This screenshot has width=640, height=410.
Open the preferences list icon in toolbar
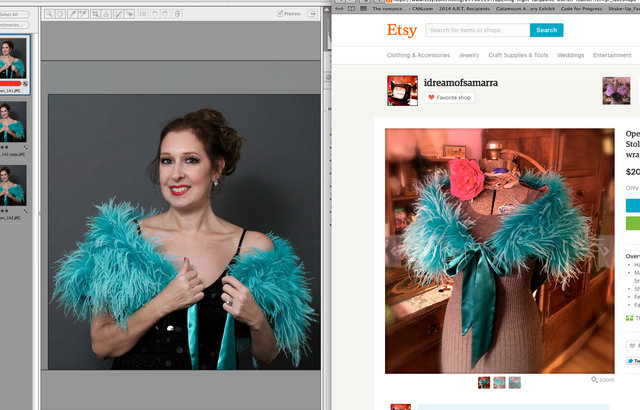[x=142, y=14]
